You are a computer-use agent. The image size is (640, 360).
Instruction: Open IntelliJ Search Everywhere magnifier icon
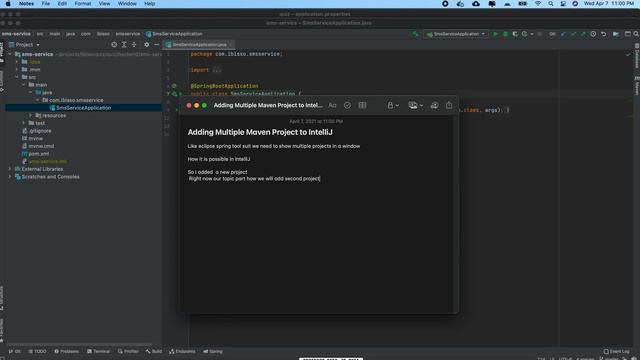click(636, 34)
